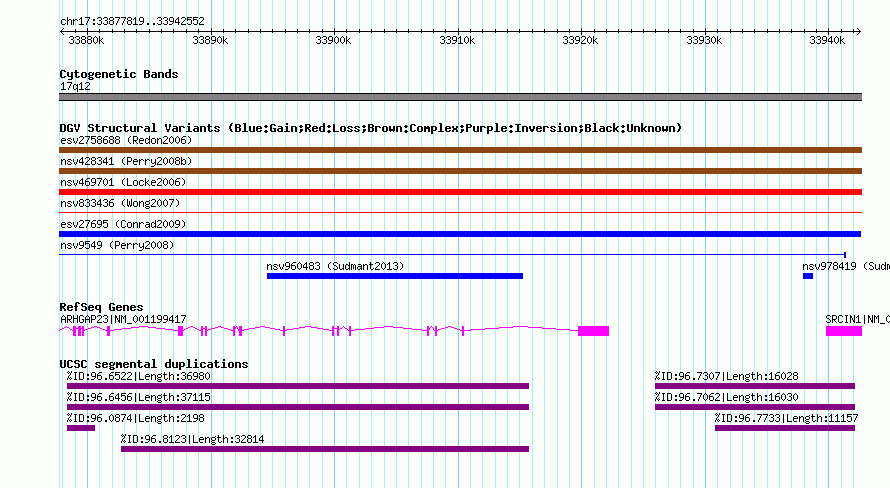Click the '17q12' band label

point(75,86)
